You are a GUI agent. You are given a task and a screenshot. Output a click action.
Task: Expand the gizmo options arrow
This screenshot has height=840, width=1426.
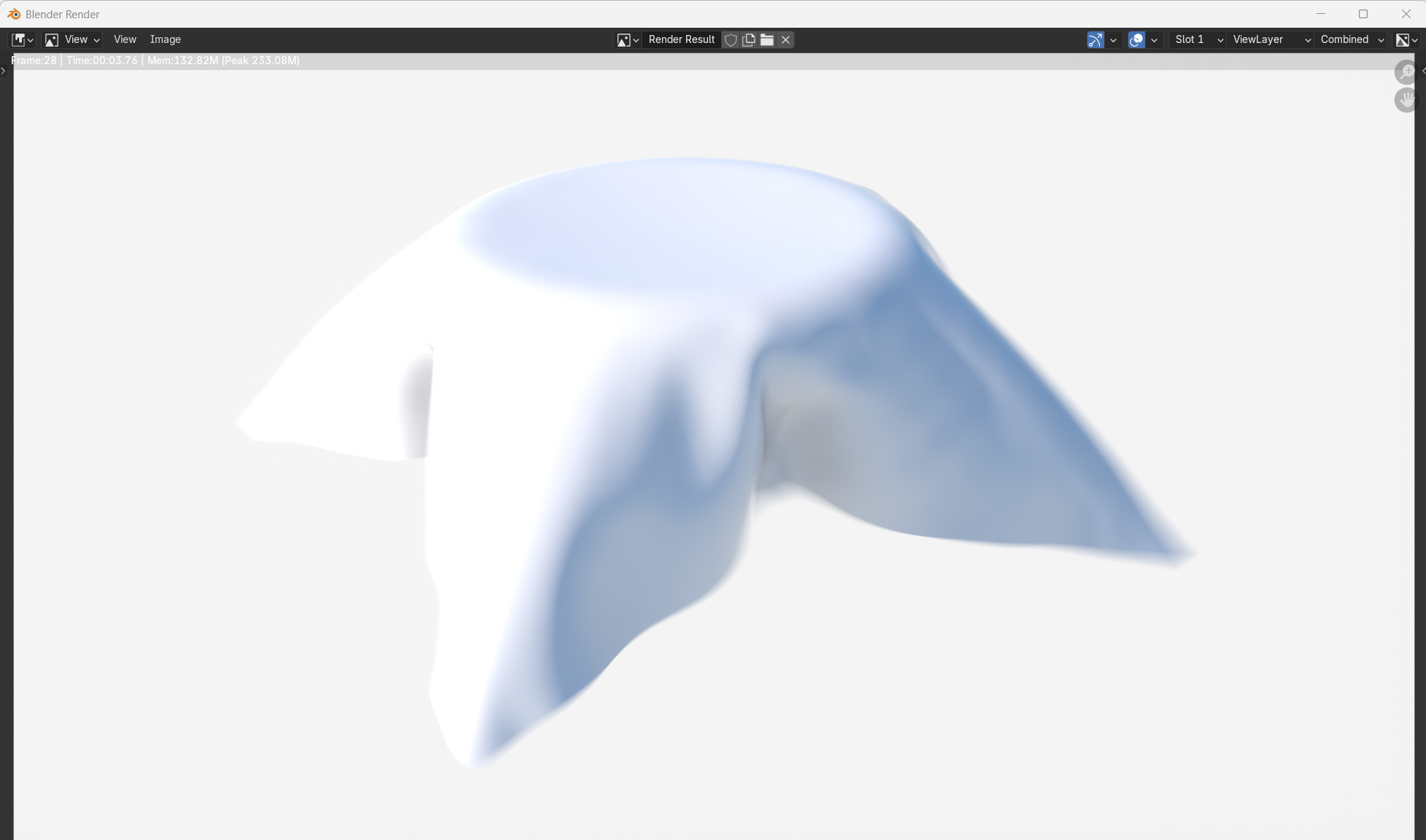pos(1113,40)
